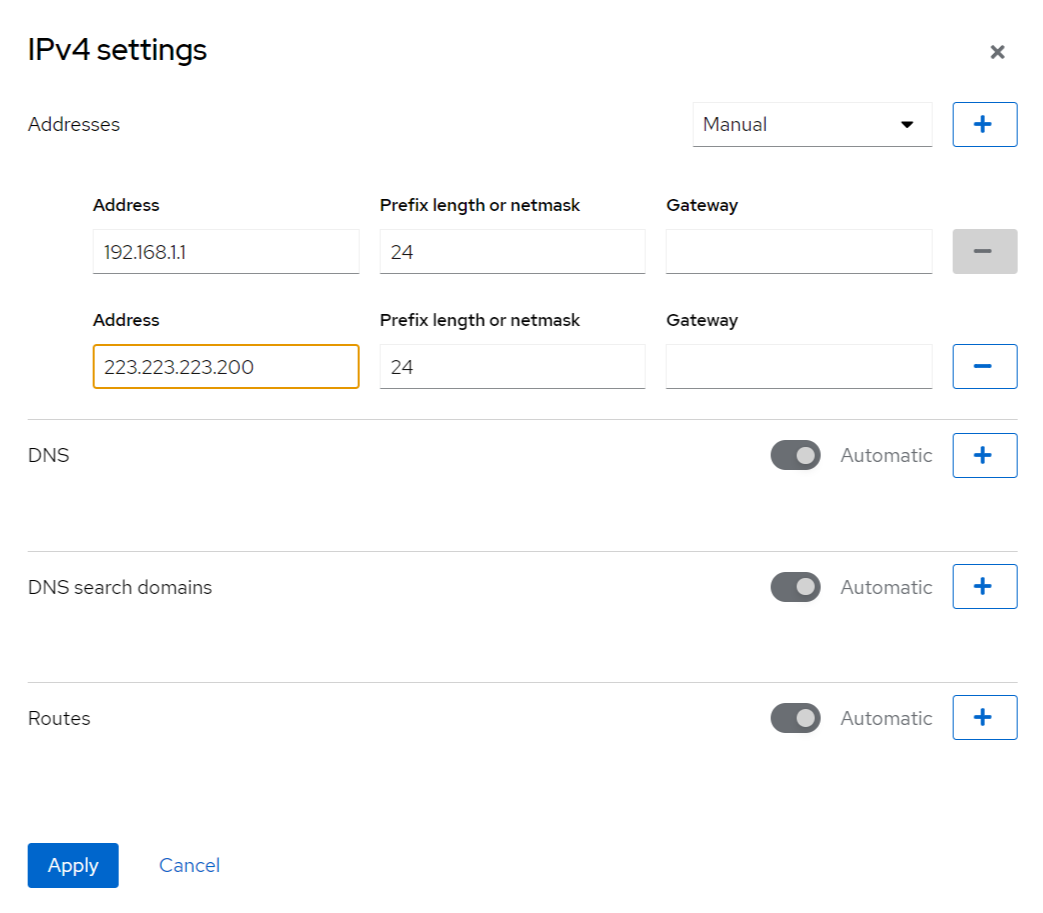Open the Manual addresses dropdown
The height and width of the screenshot is (913, 1043).
pyautogui.click(x=811, y=124)
